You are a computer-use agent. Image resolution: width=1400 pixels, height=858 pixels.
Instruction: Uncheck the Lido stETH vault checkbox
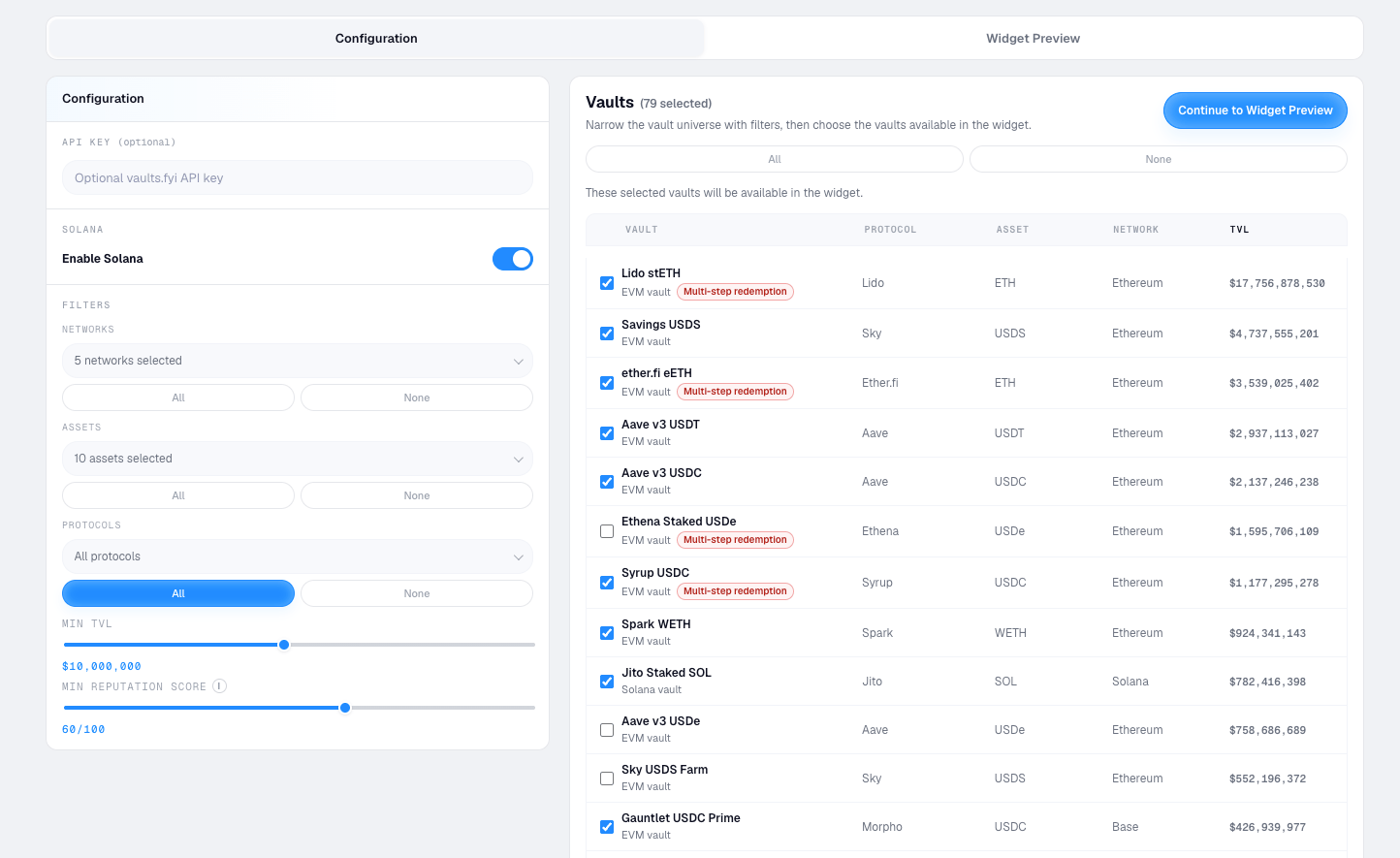click(x=607, y=283)
